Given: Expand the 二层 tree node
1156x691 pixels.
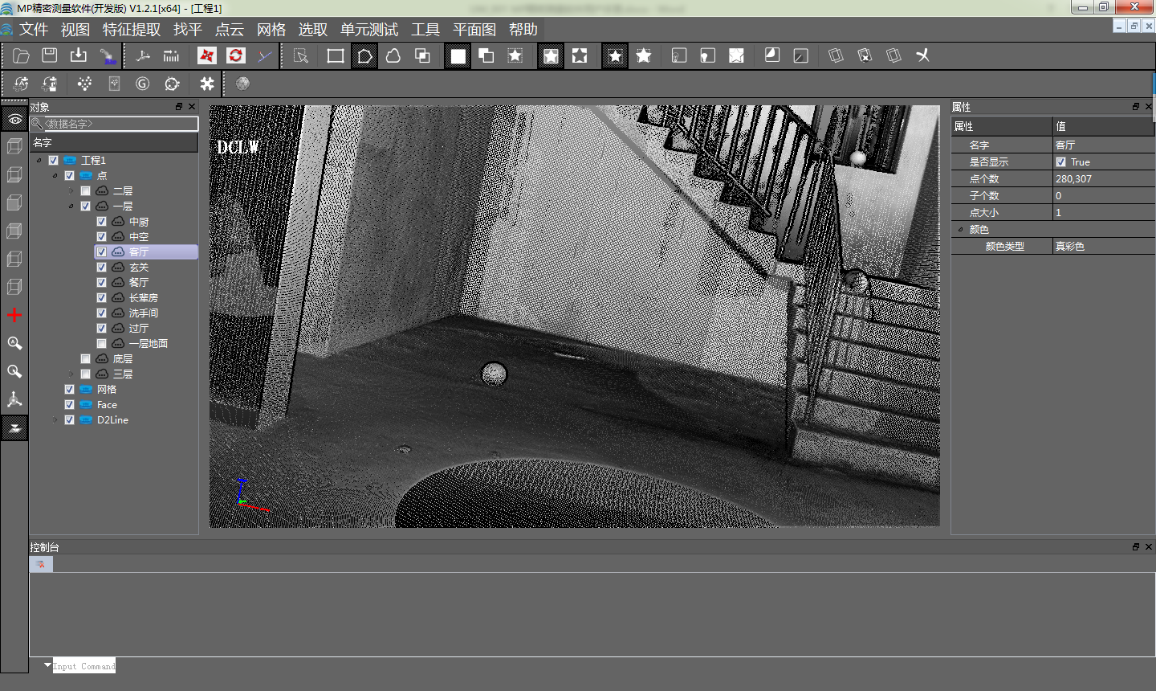Looking at the screenshot, I should coord(71,191).
